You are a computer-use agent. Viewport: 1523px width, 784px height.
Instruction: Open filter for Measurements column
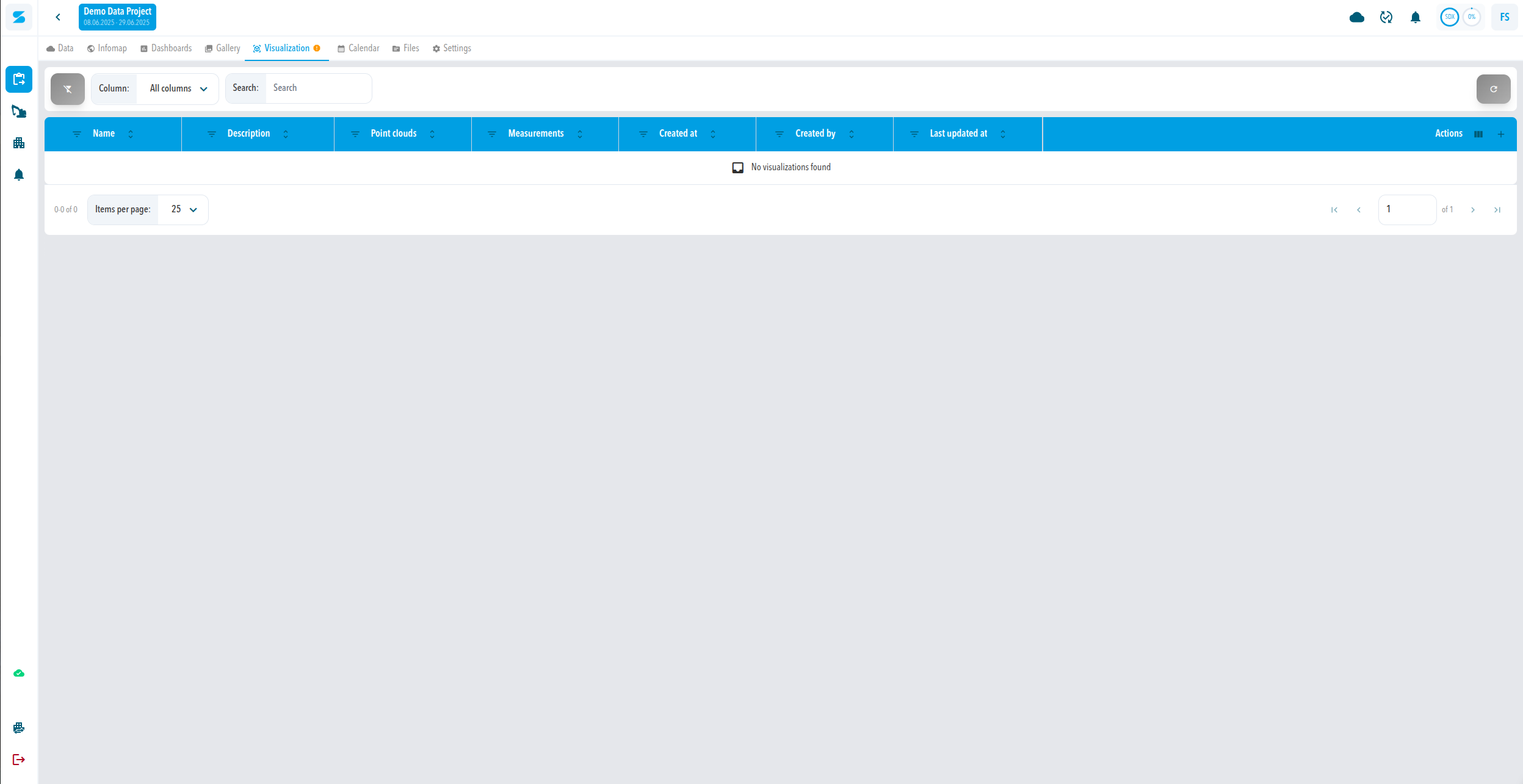(492, 134)
